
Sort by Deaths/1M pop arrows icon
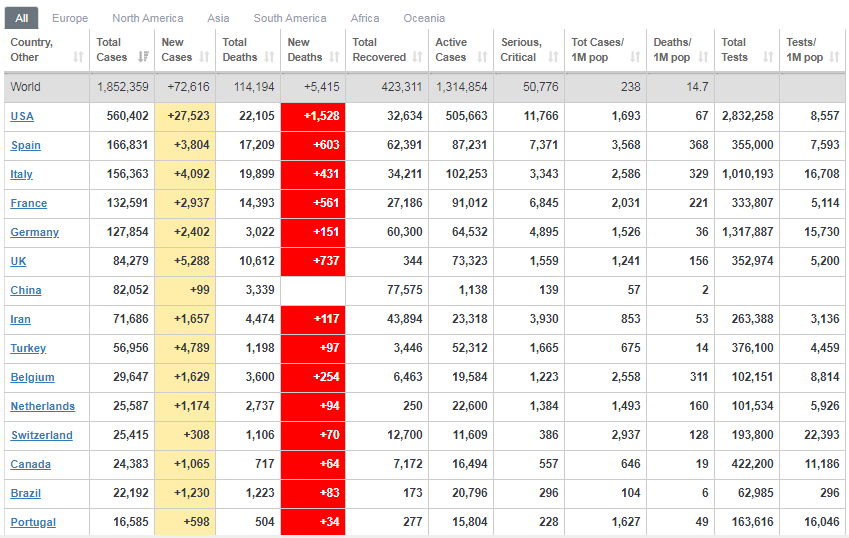point(703,57)
